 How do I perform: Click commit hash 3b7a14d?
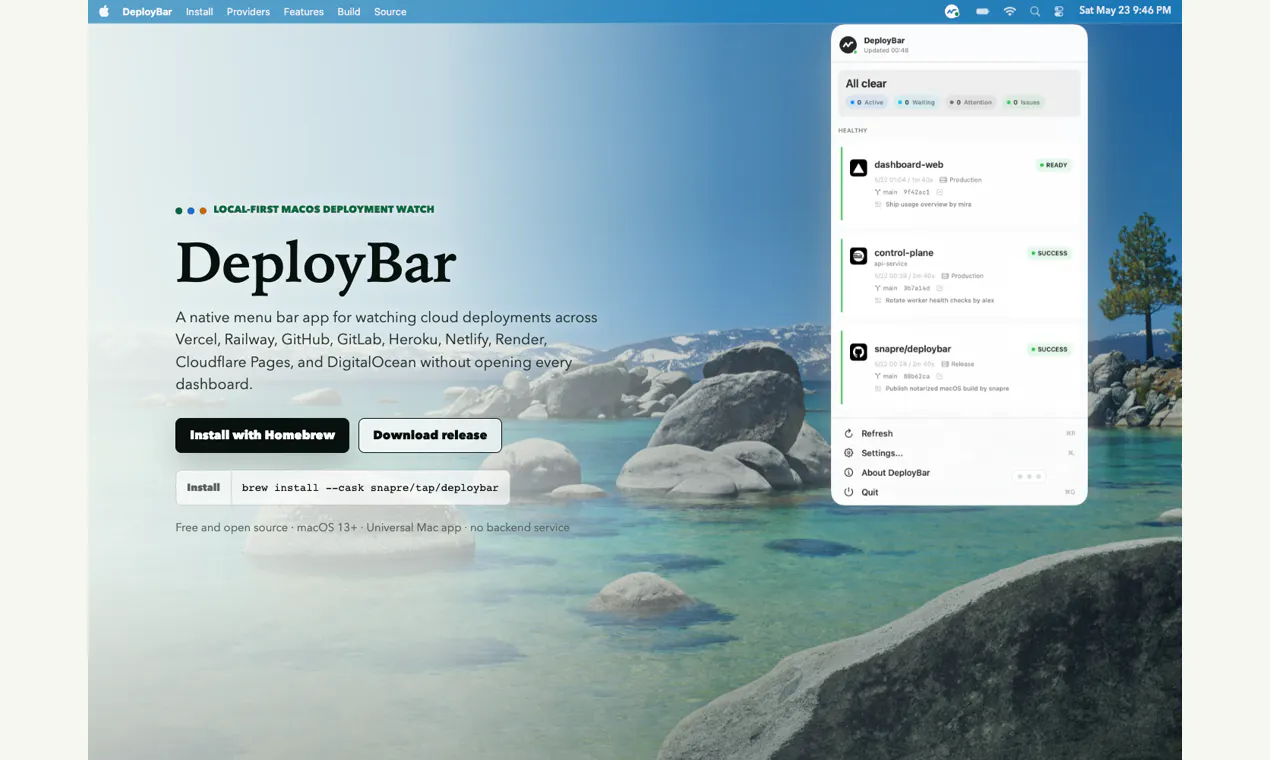click(x=916, y=288)
